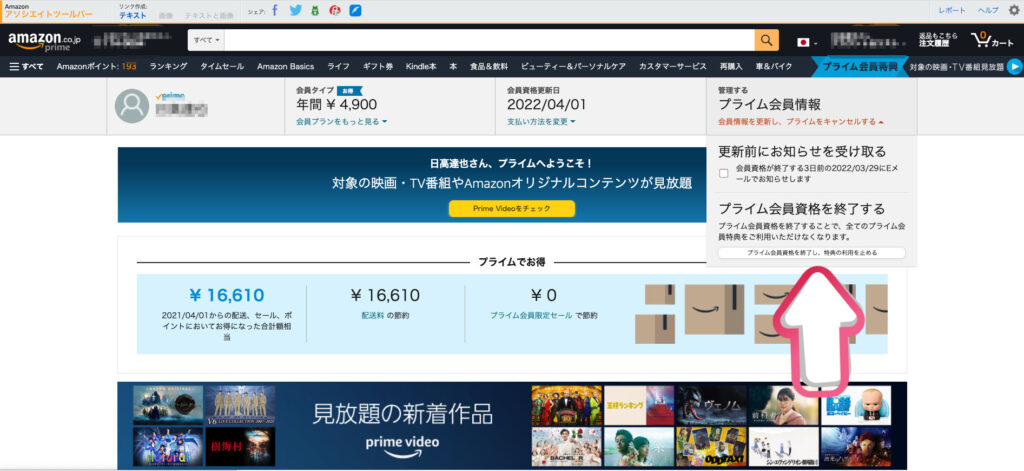Click the blue feather share icon
Screen dimensions: 1024x471
click(x=355, y=10)
